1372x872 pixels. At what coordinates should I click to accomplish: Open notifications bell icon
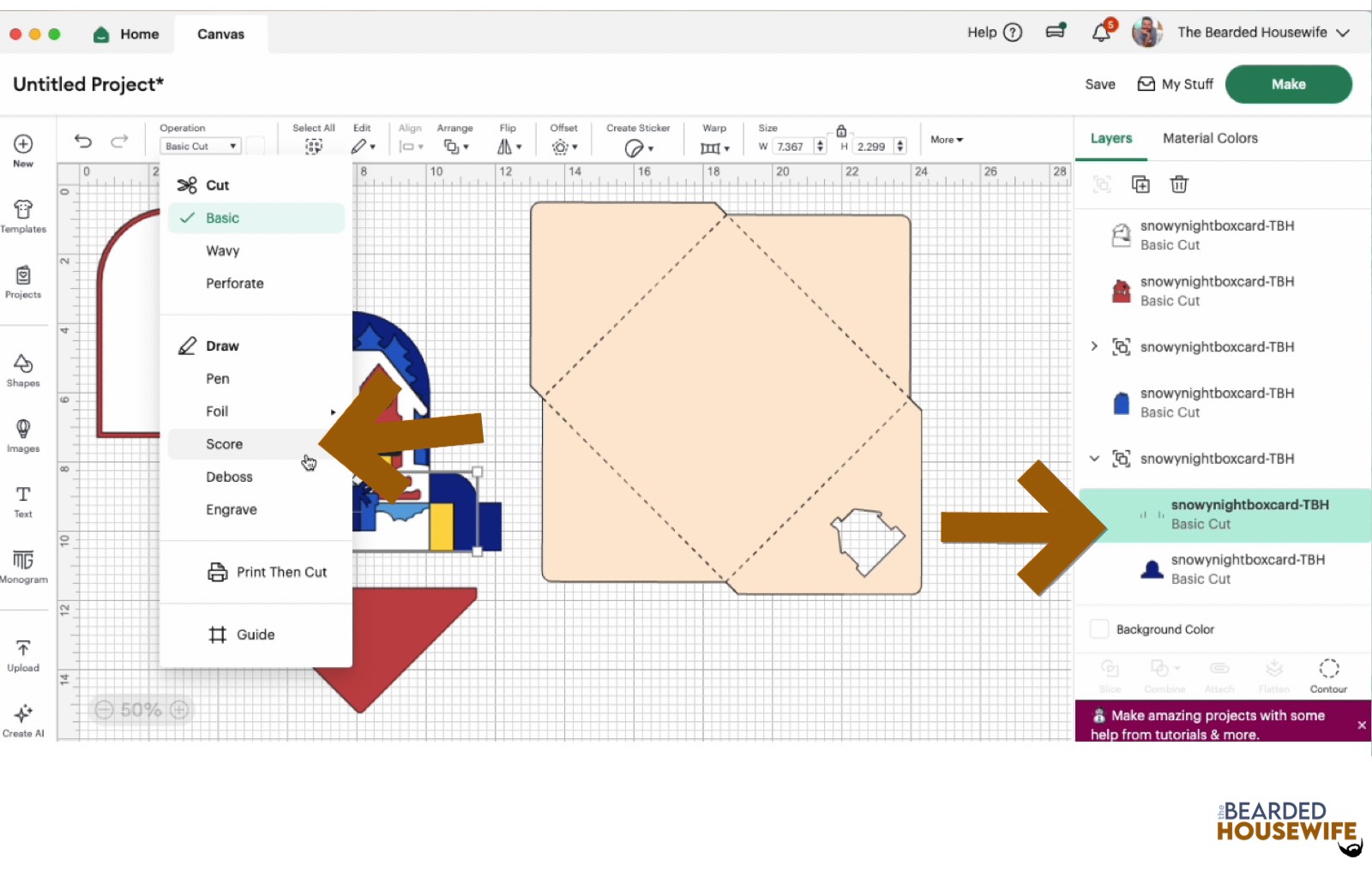1101,33
